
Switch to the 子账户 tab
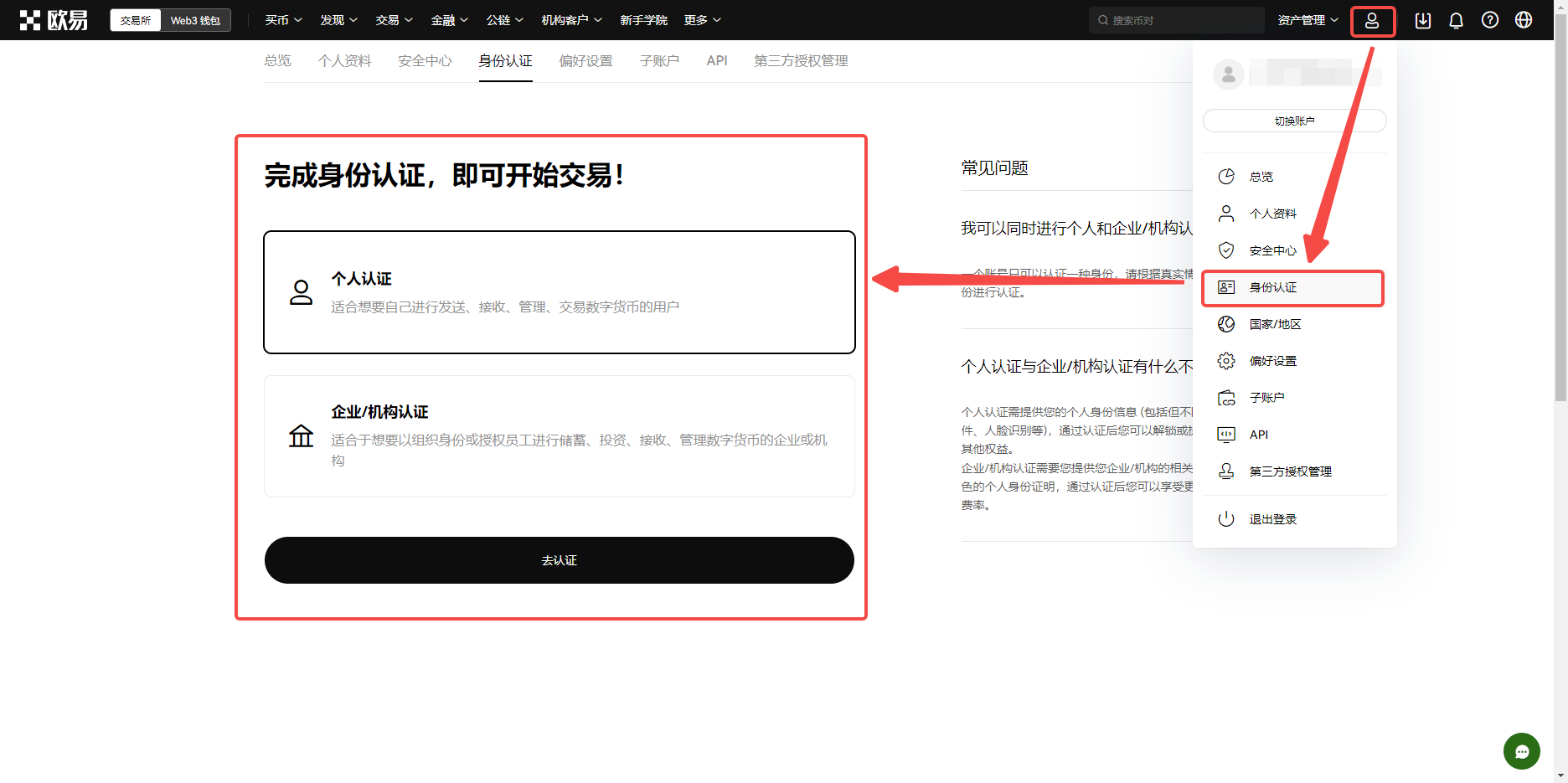click(x=660, y=60)
